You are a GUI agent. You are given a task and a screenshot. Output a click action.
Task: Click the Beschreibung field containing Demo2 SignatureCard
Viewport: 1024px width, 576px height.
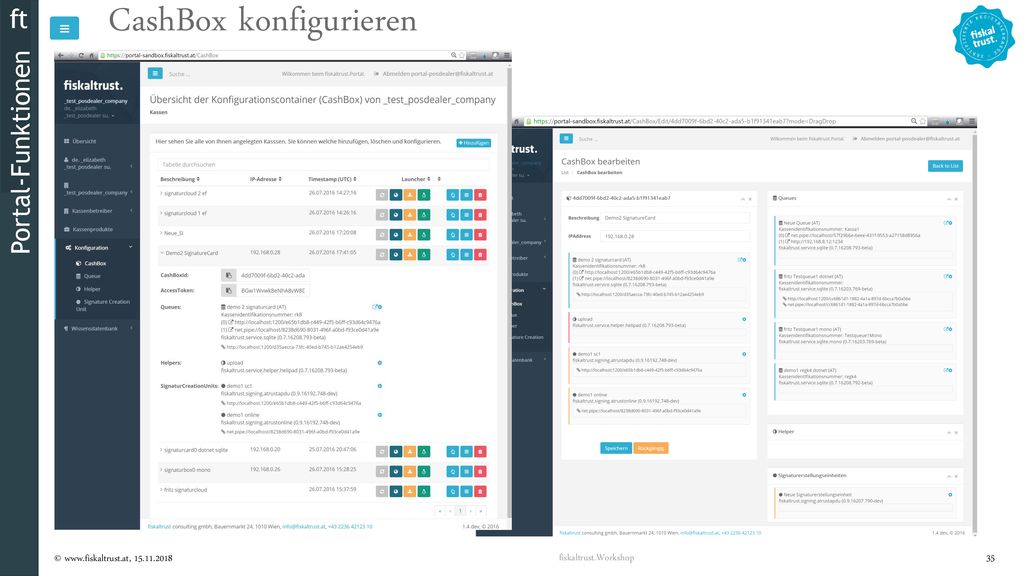pyautogui.click(x=675, y=217)
